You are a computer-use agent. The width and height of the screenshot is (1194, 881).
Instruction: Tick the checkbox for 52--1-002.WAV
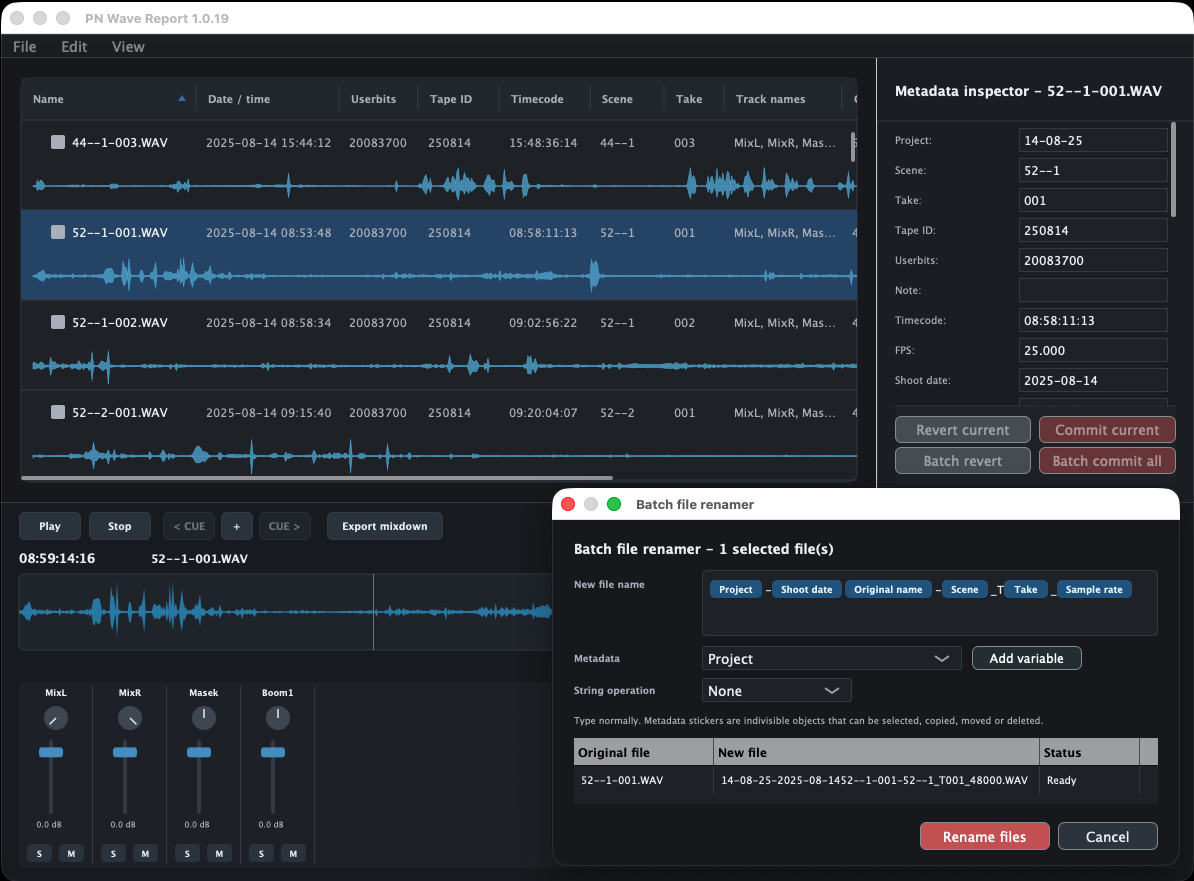point(58,322)
